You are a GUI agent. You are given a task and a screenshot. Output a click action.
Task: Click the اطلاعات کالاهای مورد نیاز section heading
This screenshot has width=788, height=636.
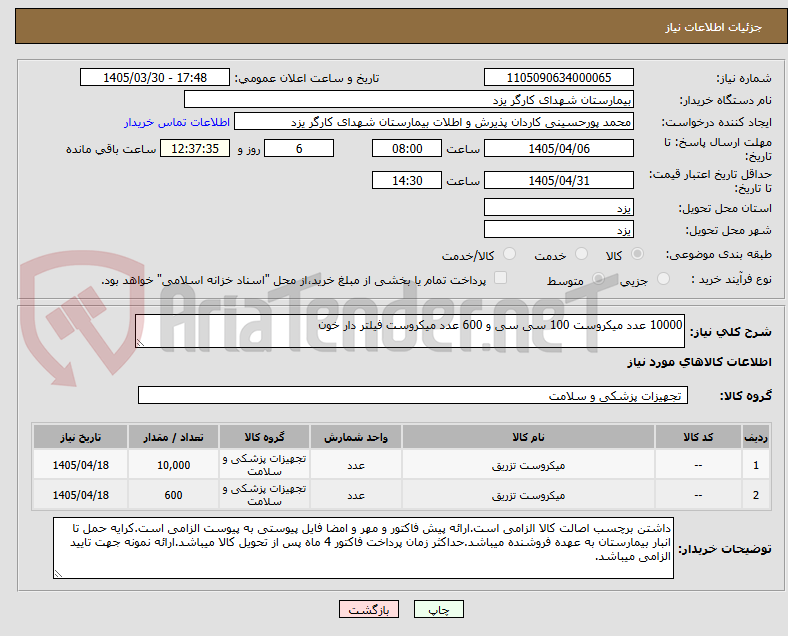(x=699, y=362)
